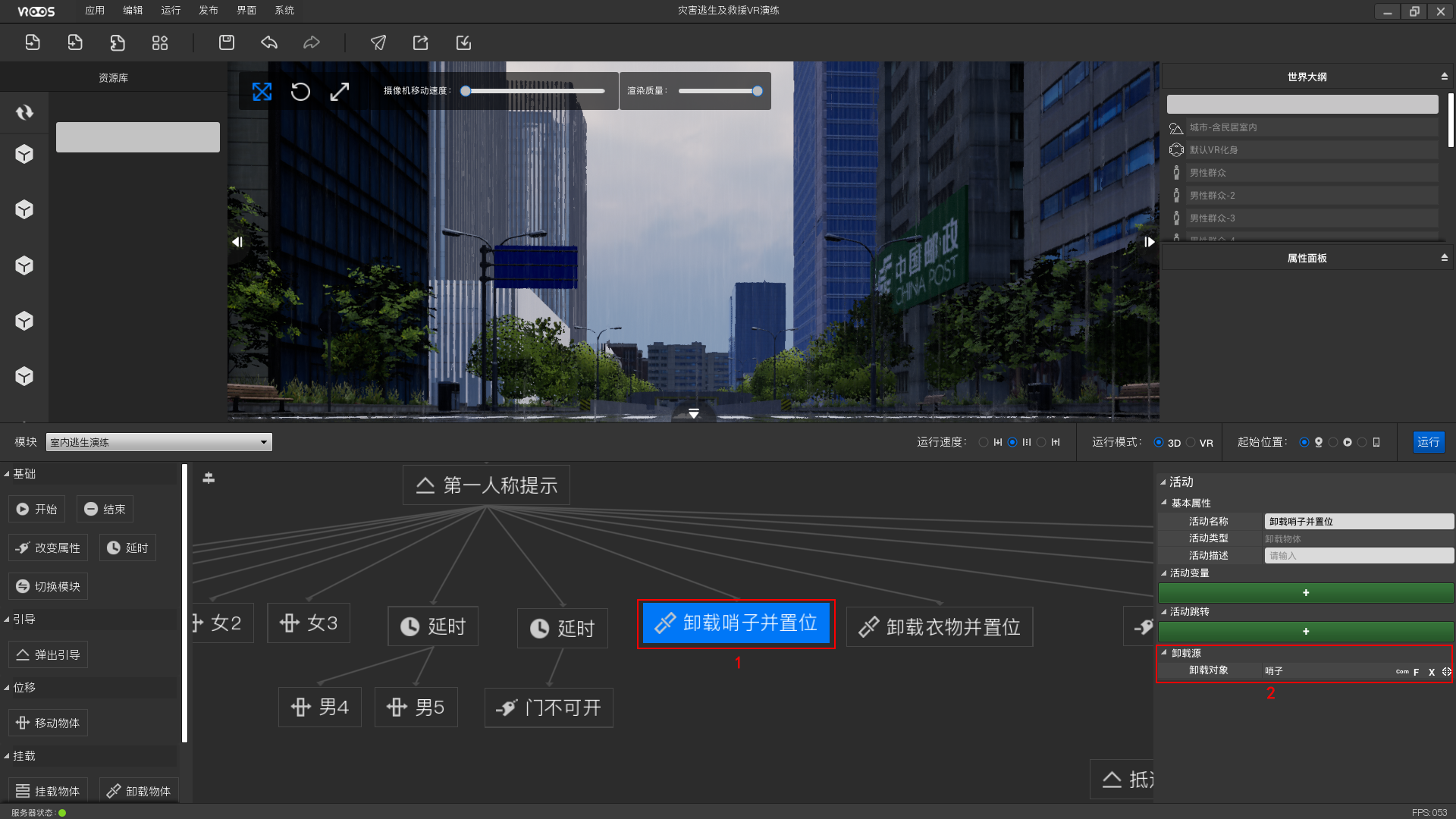Click the fourth cube icon in resource sidebar
Image resolution: width=1456 pixels, height=819 pixels.
coord(24,321)
